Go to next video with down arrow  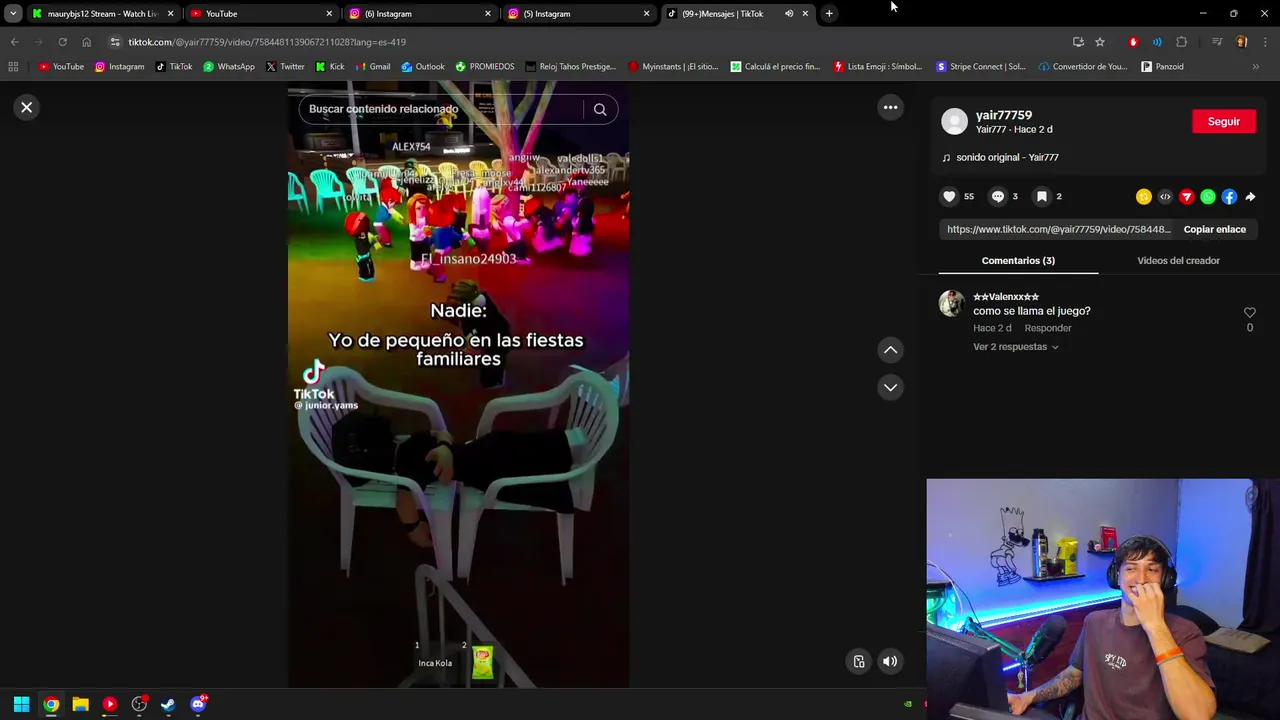[890, 387]
